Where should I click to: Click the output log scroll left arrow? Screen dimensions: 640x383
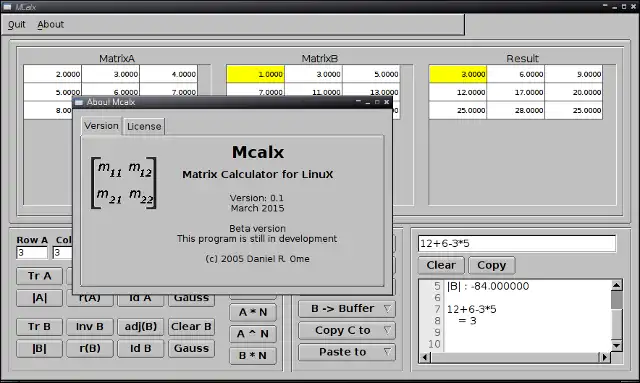coord(424,358)
